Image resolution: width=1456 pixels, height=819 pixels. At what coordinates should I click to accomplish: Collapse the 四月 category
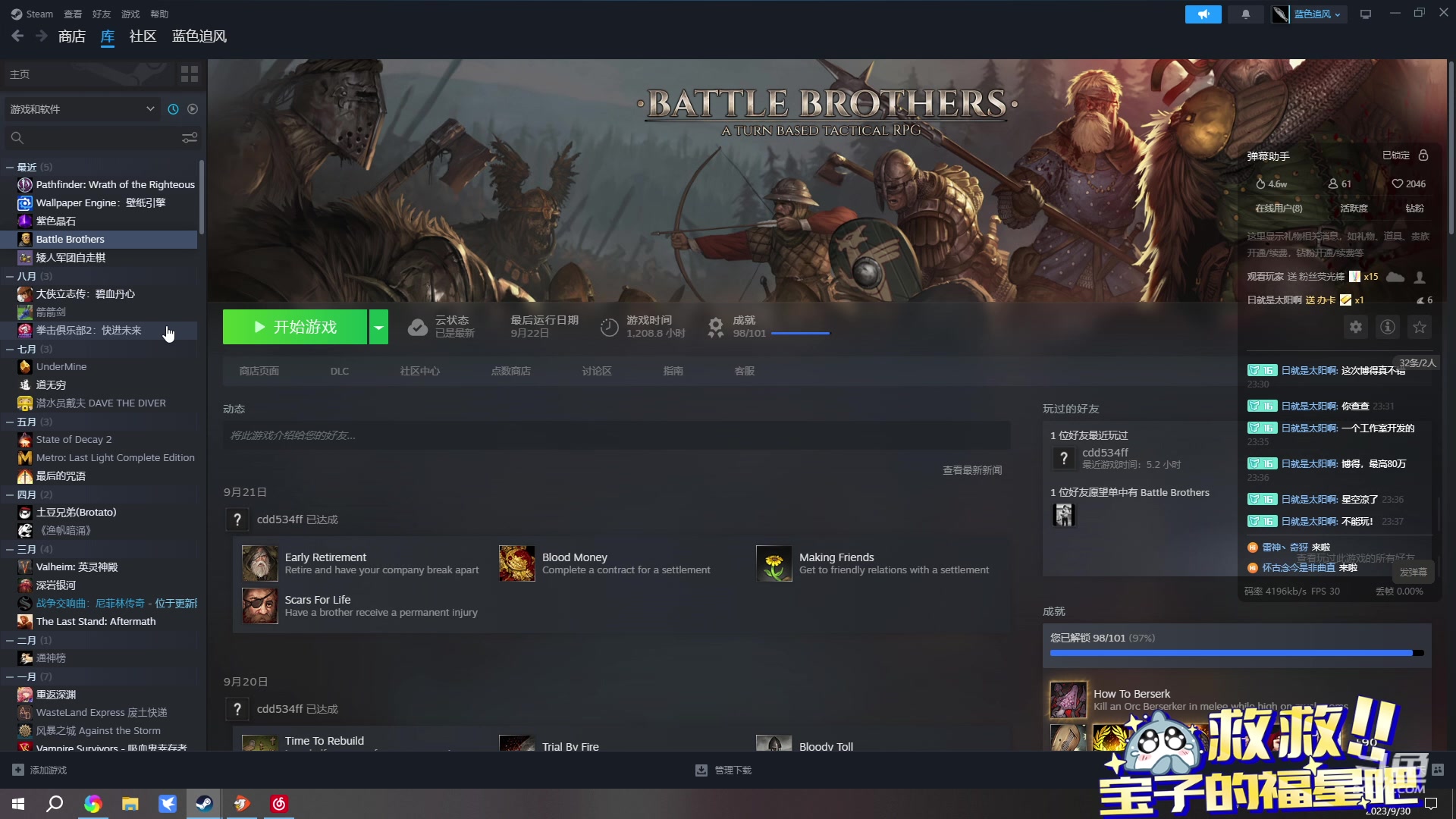10,494
